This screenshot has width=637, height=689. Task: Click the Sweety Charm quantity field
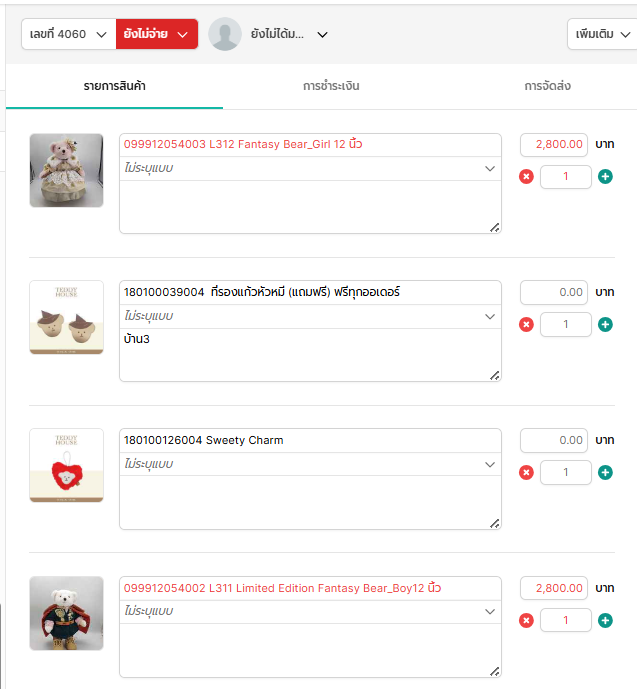566,472
